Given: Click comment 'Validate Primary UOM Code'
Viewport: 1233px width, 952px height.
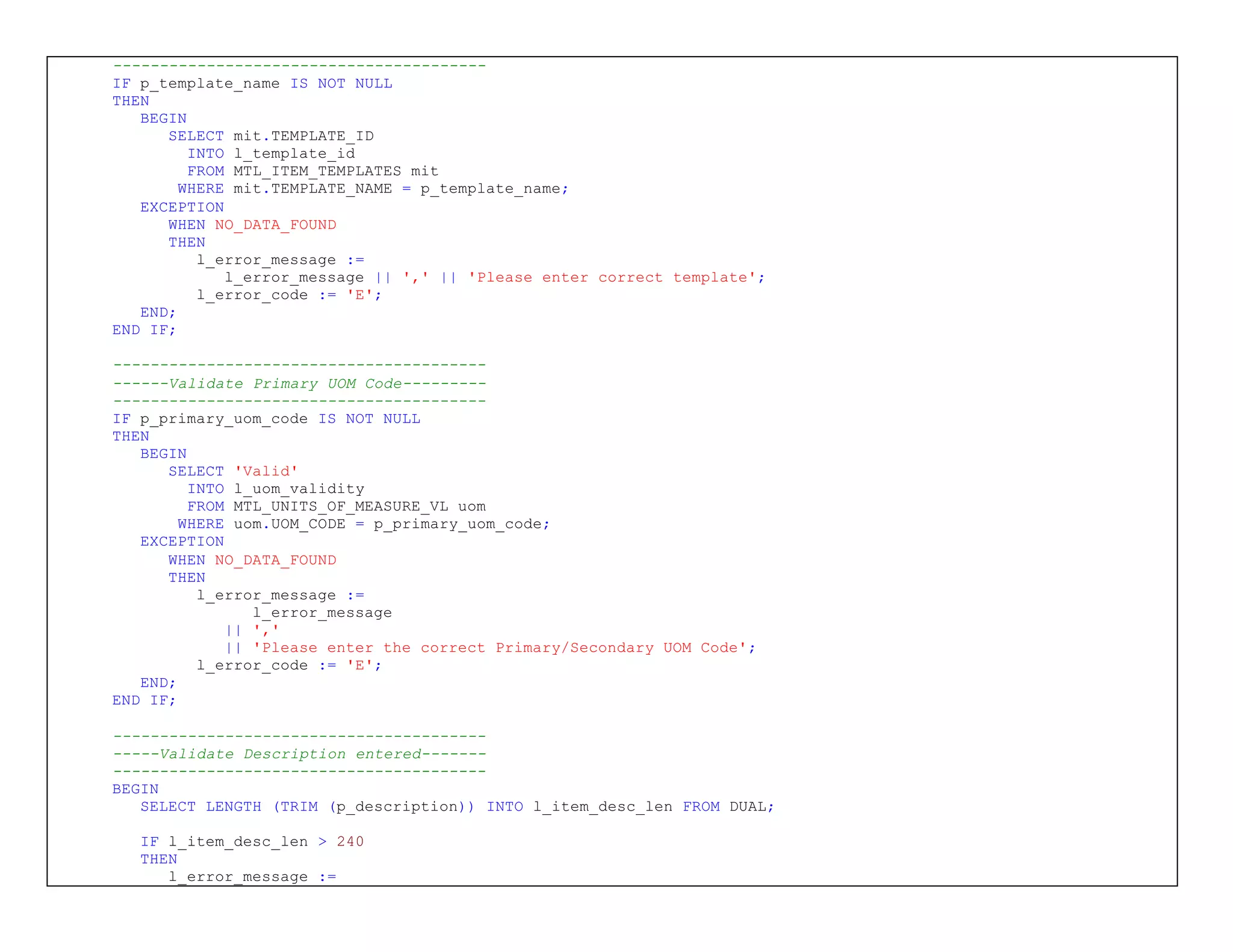Looking at the screenshot, I should point(285,383).
